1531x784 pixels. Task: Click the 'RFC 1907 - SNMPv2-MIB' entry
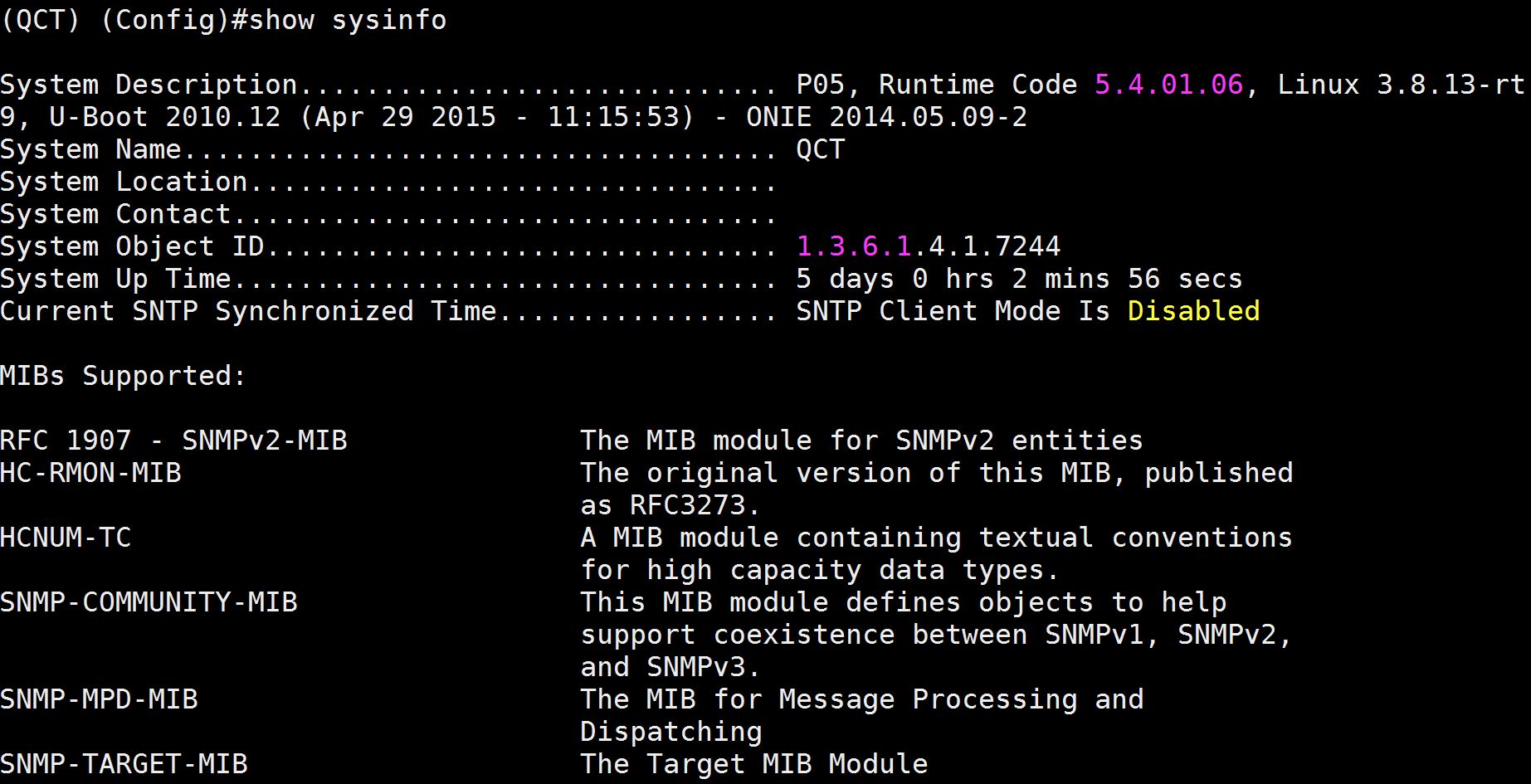click(173, 441)
